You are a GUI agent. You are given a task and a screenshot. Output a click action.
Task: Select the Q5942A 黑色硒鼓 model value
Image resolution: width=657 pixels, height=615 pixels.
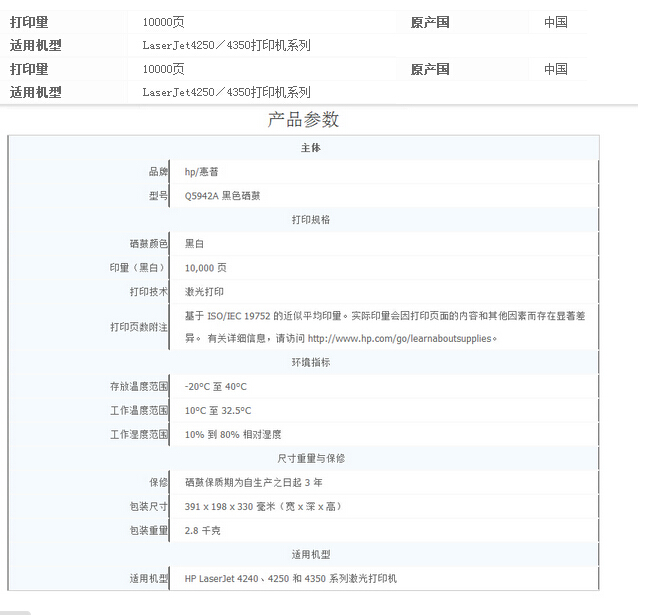click(222, 196)
